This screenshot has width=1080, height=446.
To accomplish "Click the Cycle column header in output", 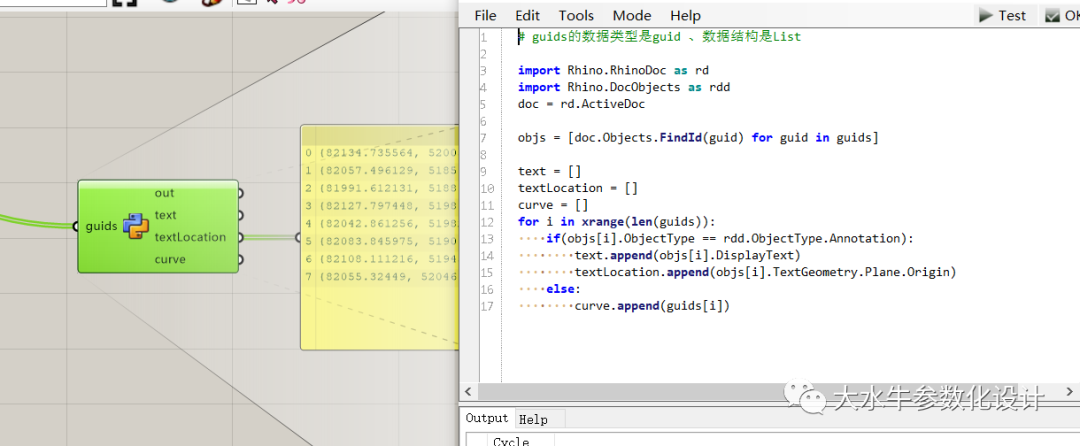I will point(511,440).
